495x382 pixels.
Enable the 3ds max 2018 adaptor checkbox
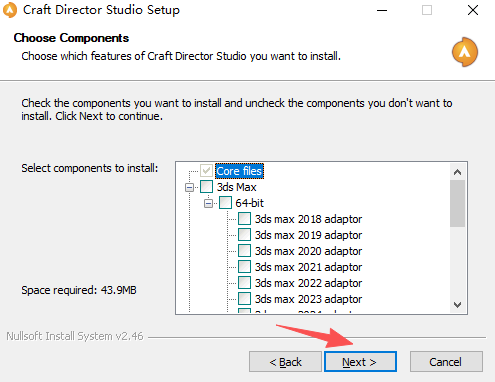click(x=244, y=219)
